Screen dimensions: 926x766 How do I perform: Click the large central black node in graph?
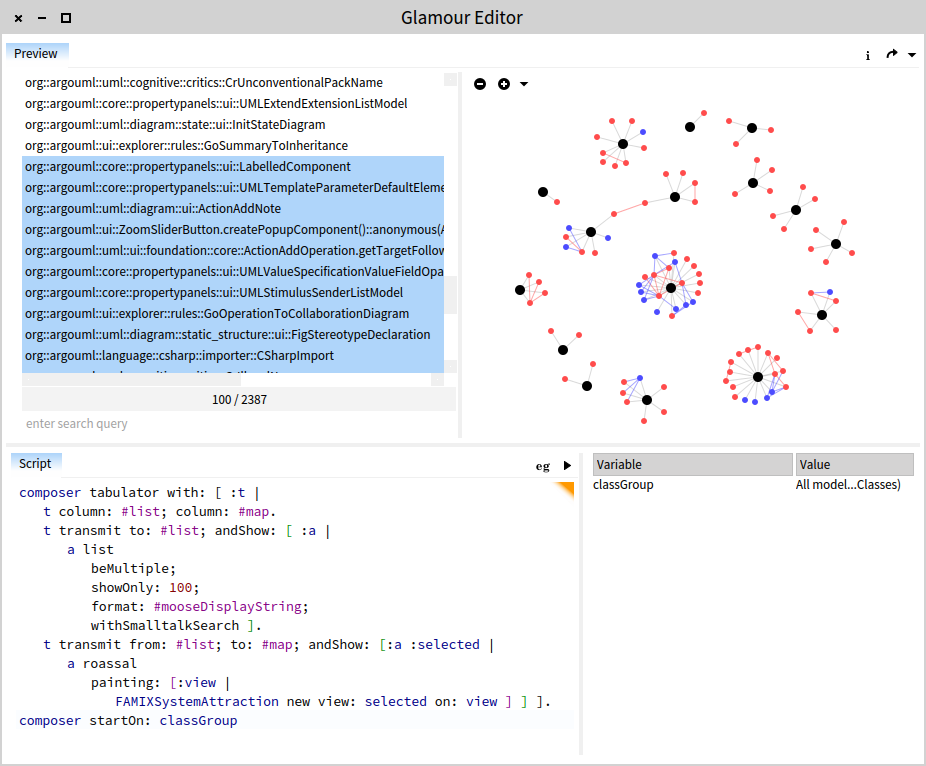[x=671, y=288]
